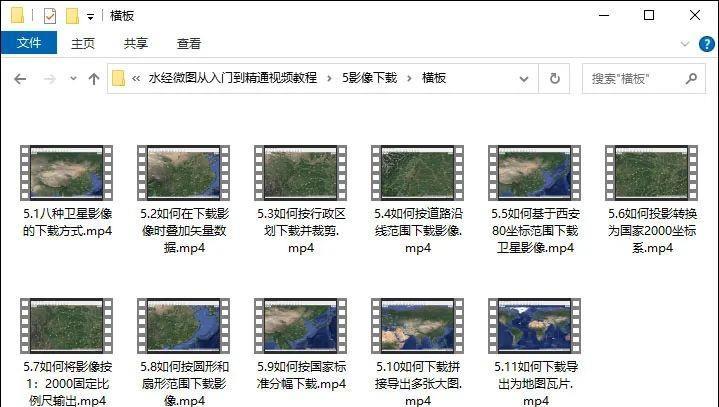Expand hidden path items with the double chevron
719x407 pixels.
(136, 78)
